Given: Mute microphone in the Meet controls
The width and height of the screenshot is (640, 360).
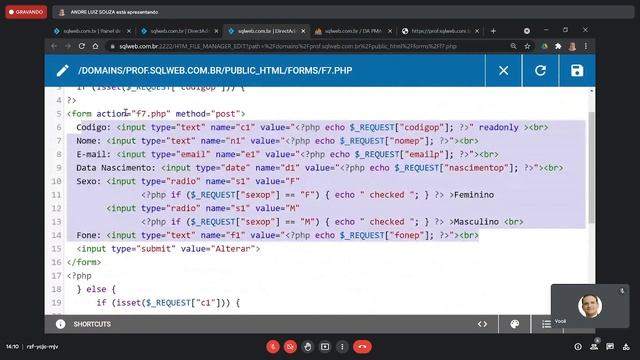Looking at the screenshot, I should [273, 347].
